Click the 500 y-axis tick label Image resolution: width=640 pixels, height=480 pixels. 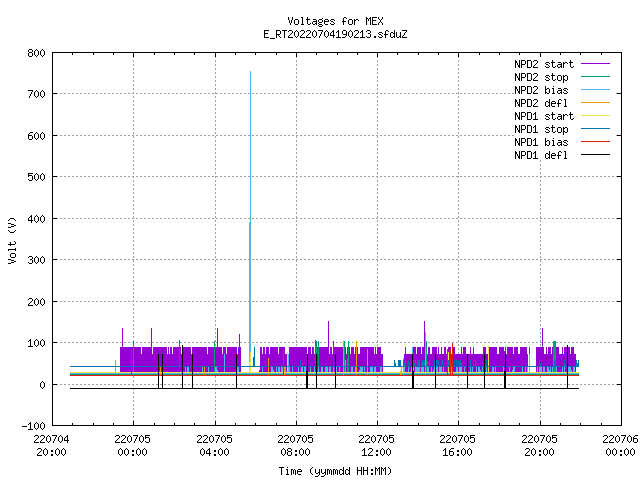pyautogui.click(x=36, y=177)
